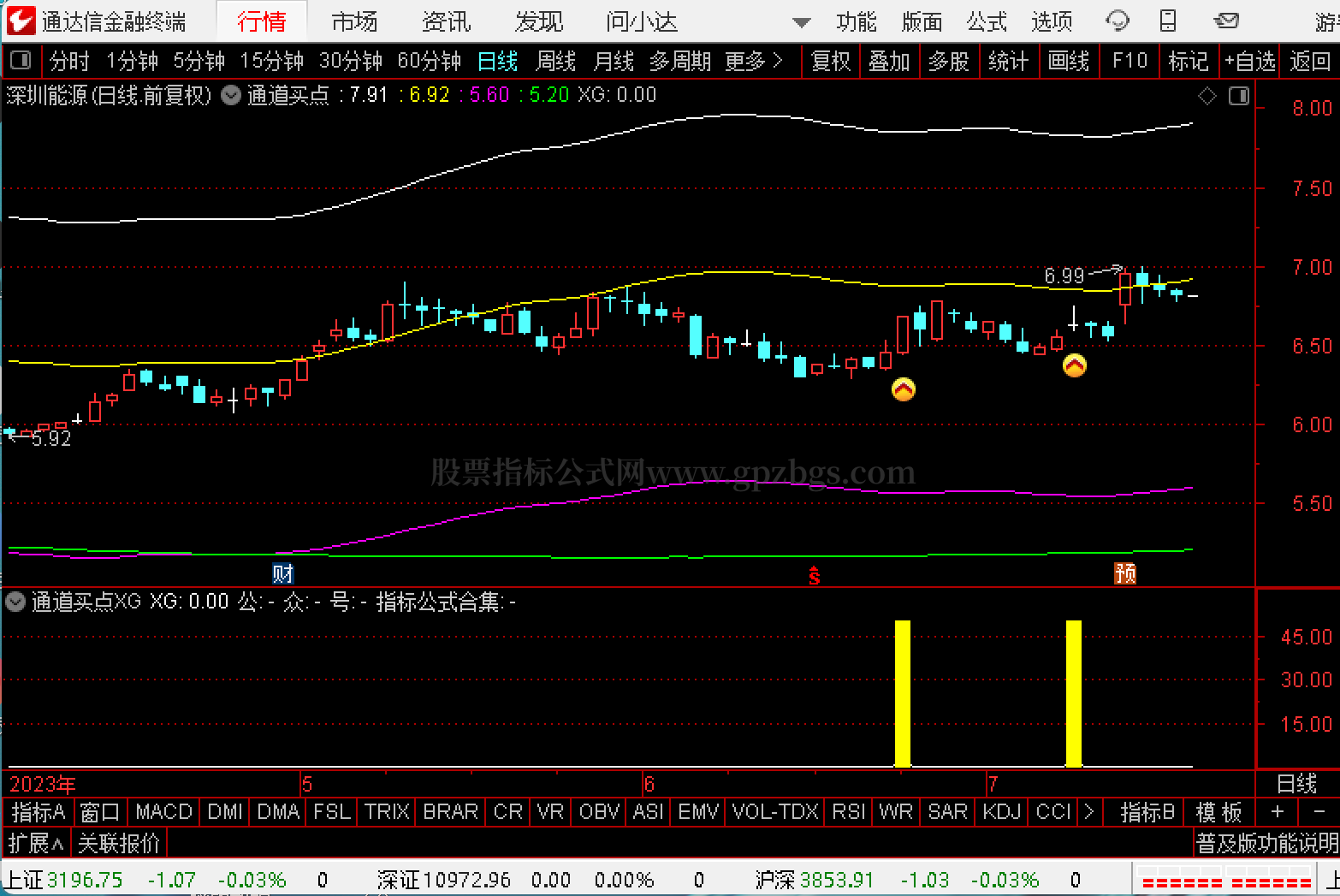Select the 1分钟 period
The height and width of the screenshot is (896, 1340).
(x=133, y=61)
